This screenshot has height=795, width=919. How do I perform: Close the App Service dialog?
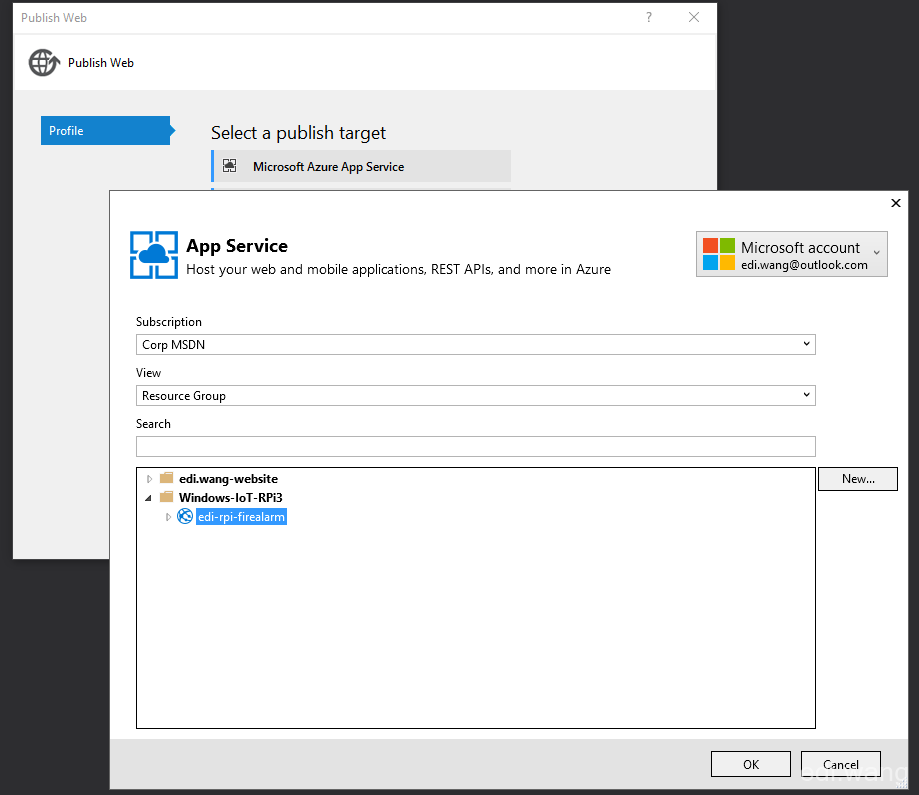896,203
